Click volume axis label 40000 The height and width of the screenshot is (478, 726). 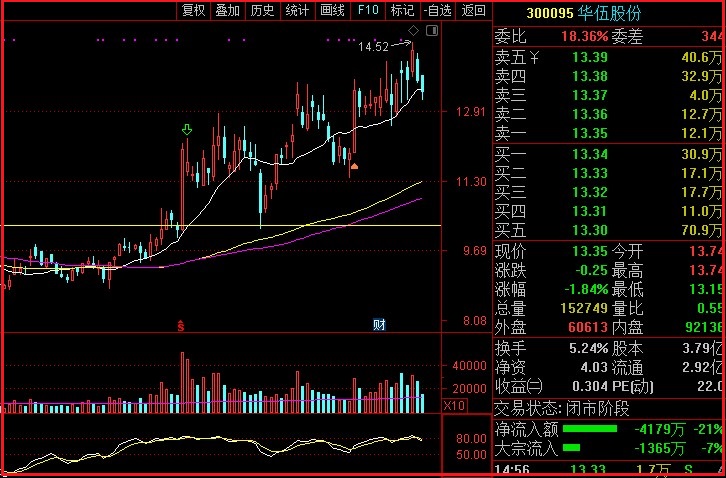tap(469, 365)
